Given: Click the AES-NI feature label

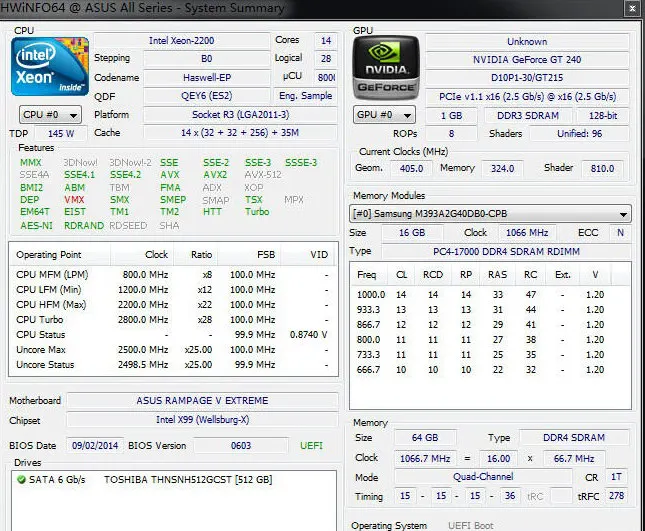Looking at the screenshot, I should (x=36, y=225).
